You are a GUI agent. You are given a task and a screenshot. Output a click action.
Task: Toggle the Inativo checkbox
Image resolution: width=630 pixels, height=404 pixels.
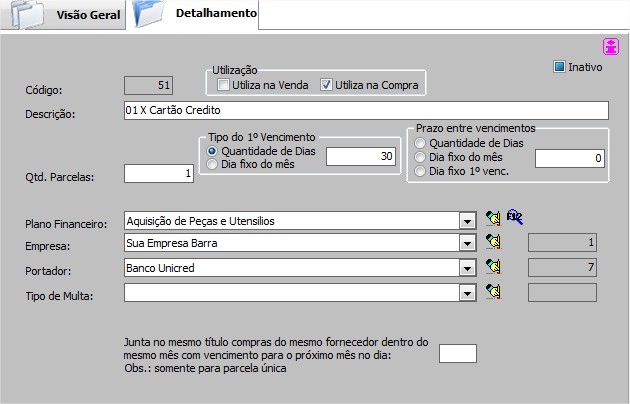click(560, 67)
